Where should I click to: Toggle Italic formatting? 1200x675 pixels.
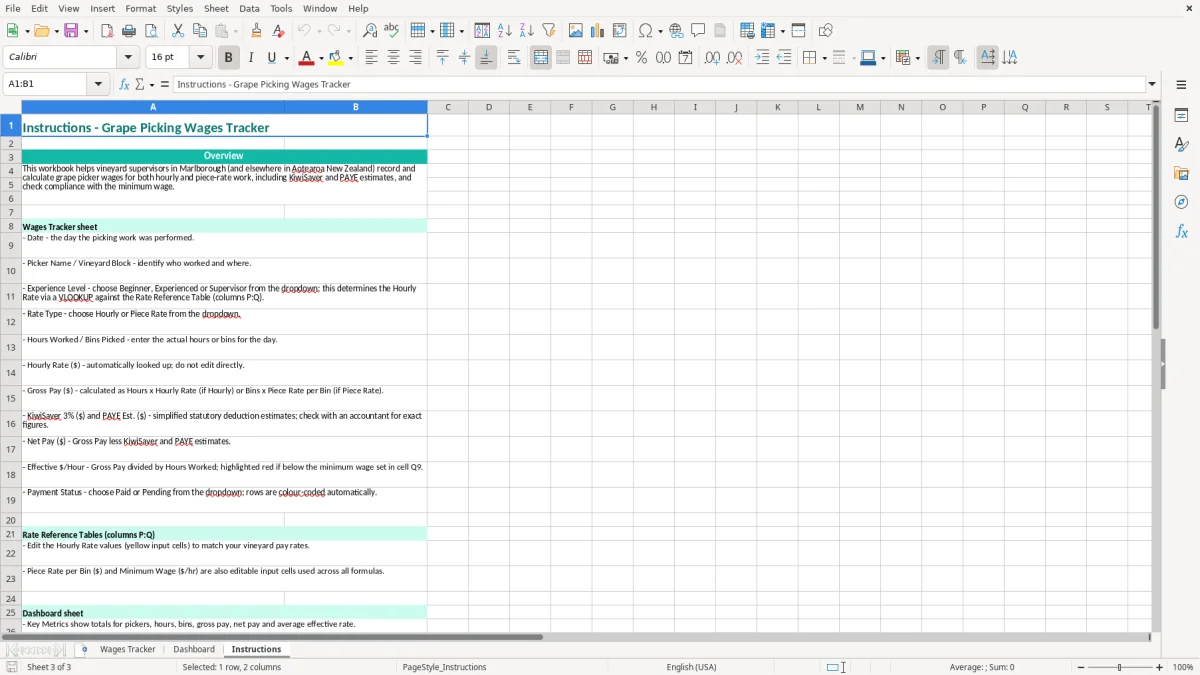(x=250, y=57)
